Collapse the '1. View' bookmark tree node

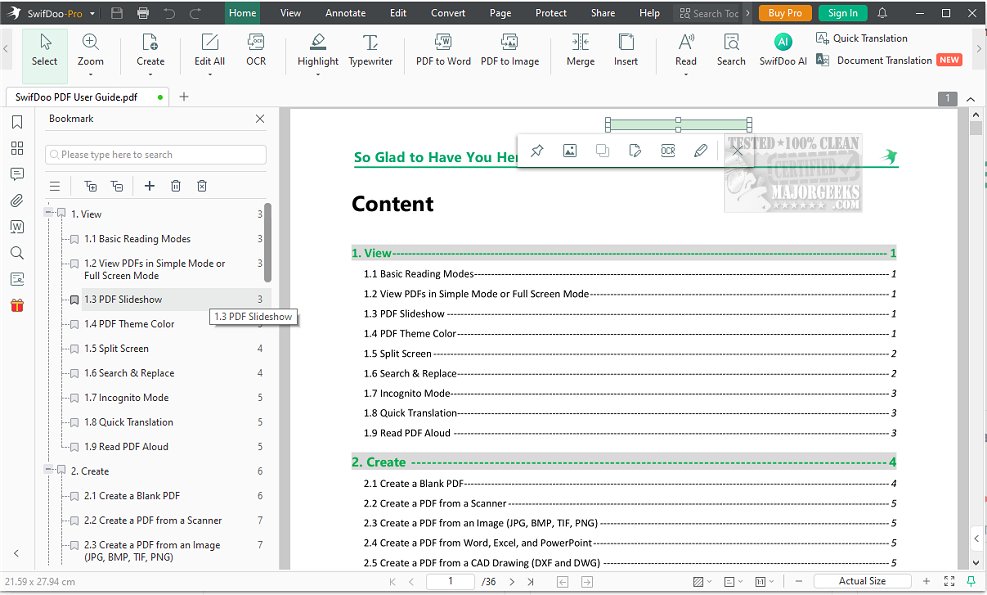[x=49, y=213]
